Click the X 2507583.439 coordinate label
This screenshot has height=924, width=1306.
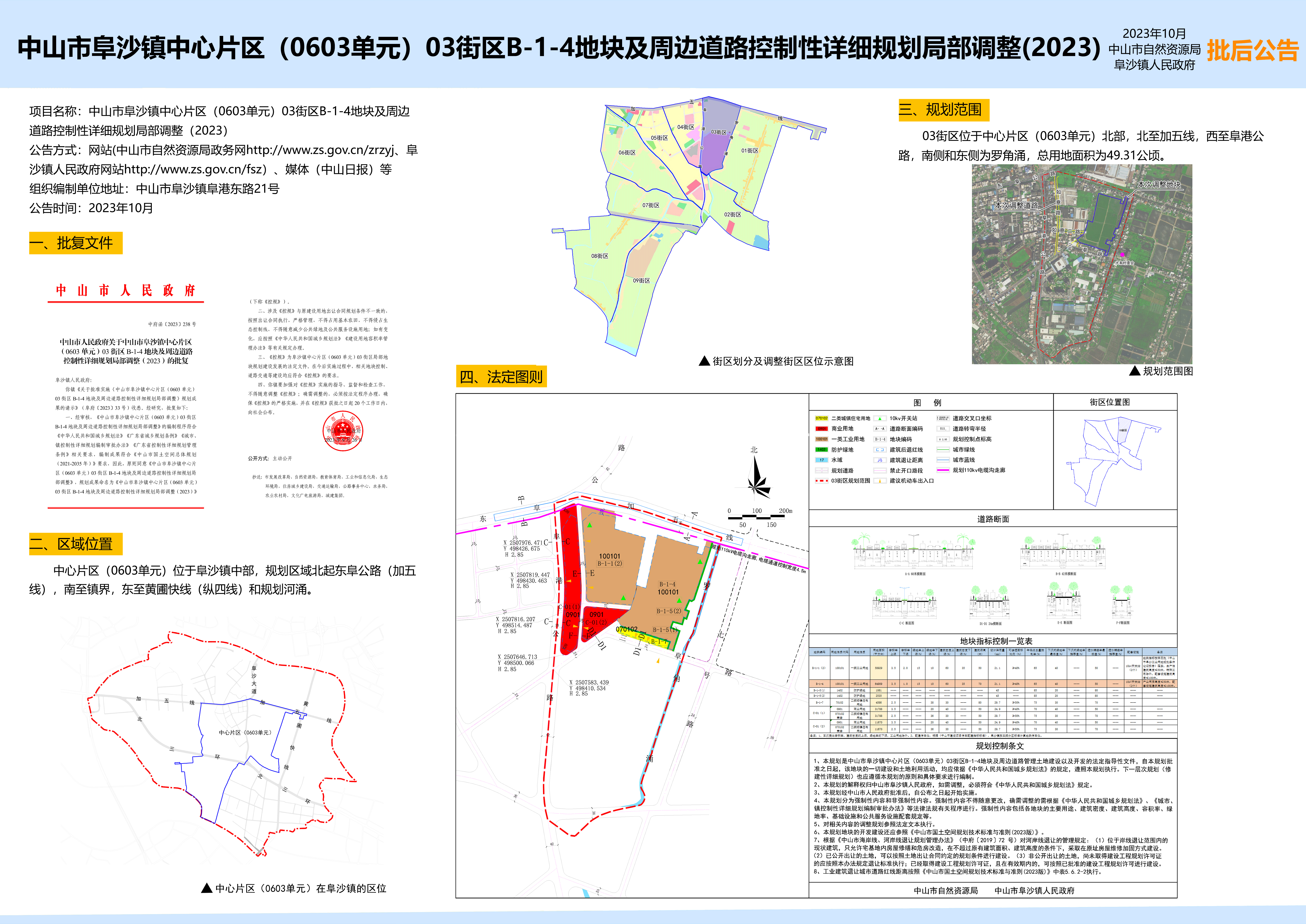(x=589, y=682)
